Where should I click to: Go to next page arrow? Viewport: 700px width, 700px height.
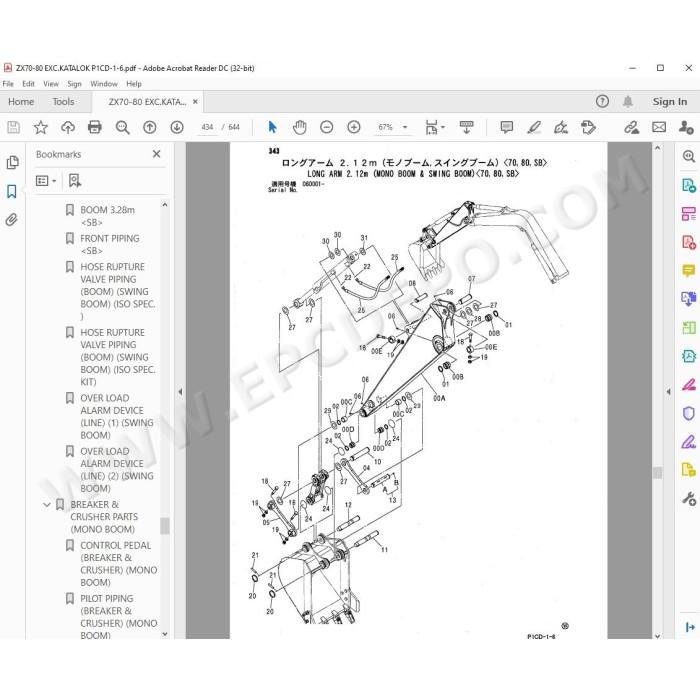tap(177, 127)
